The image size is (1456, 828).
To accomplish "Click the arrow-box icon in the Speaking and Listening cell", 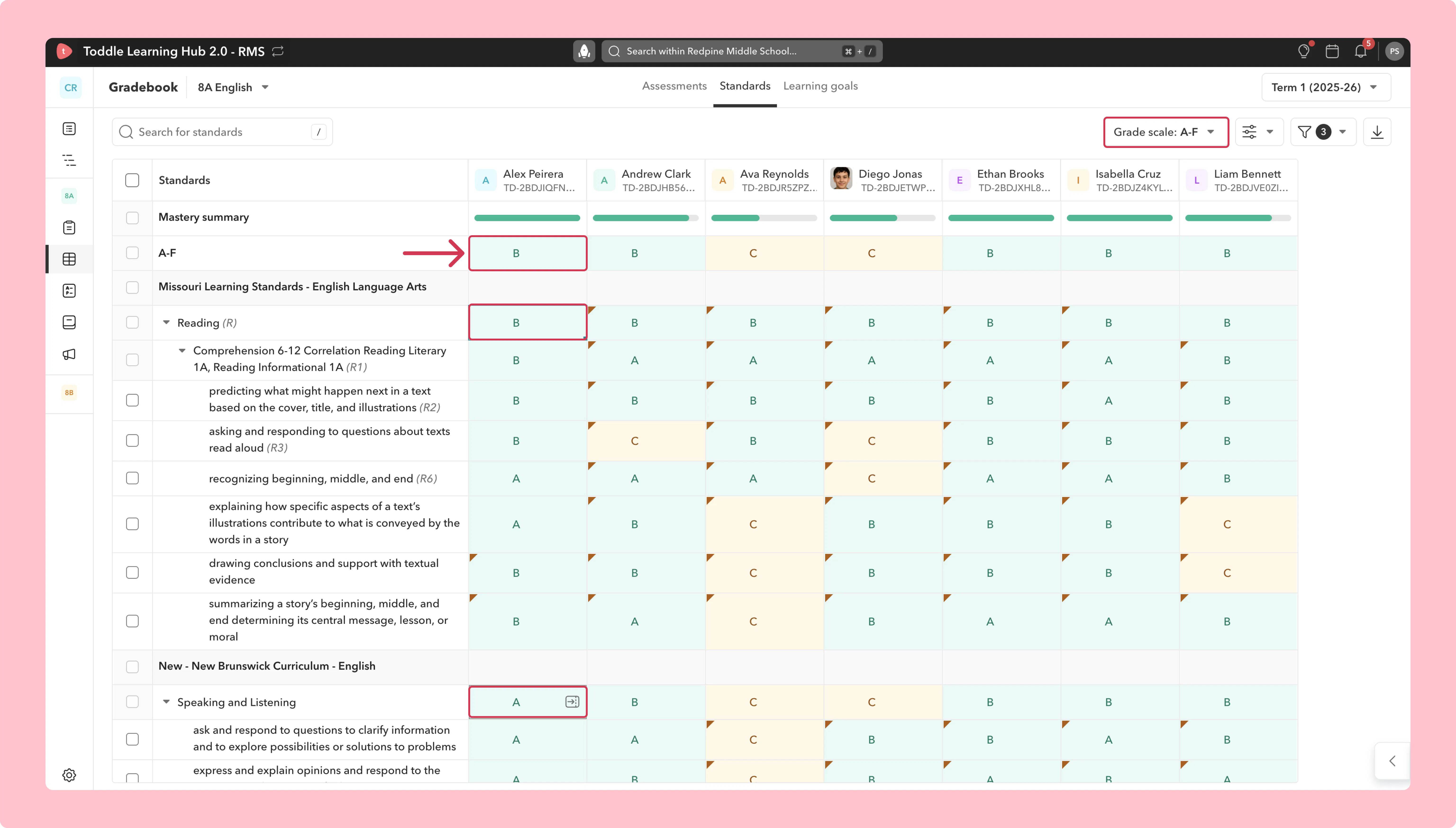I will (572, 702).
